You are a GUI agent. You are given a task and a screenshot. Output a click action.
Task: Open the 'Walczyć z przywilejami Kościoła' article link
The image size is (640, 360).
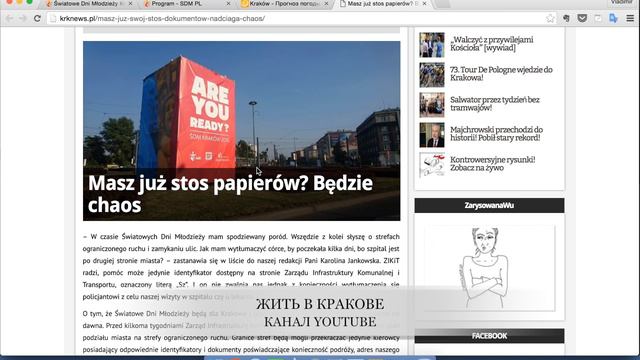[491, 44]
